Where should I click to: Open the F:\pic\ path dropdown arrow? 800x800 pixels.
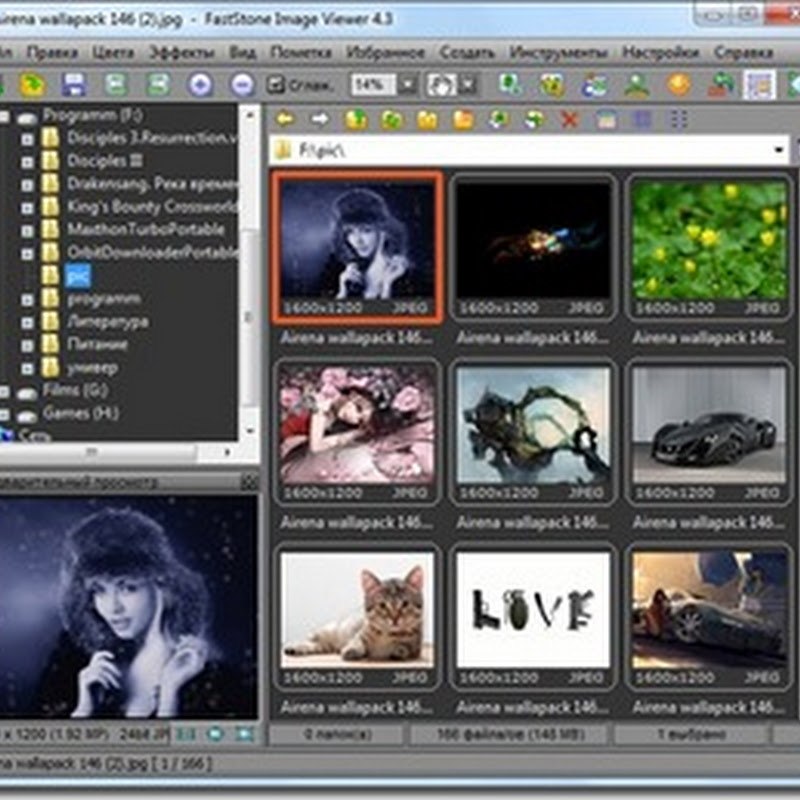click(779, 150)
